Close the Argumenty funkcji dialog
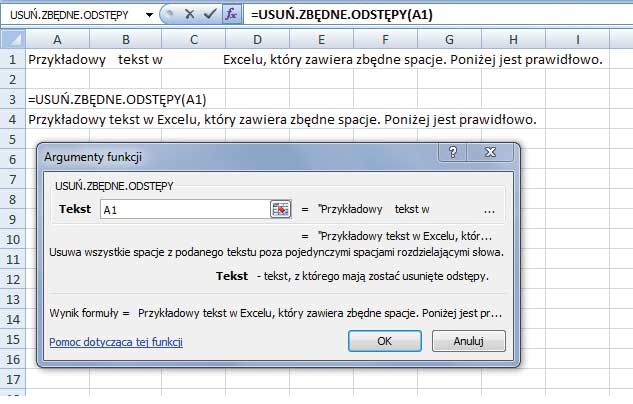633x404 pixels. click(491, 153)
